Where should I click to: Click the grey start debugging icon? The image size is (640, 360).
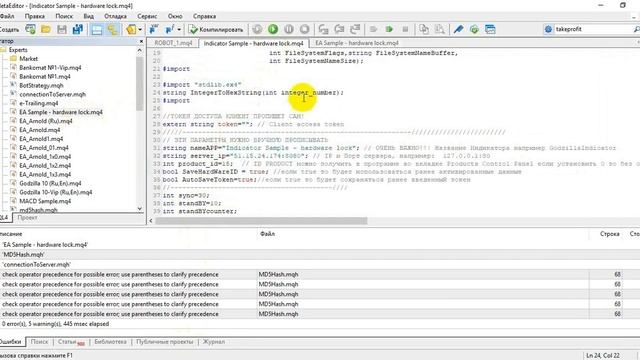click(x=257, y=29)
